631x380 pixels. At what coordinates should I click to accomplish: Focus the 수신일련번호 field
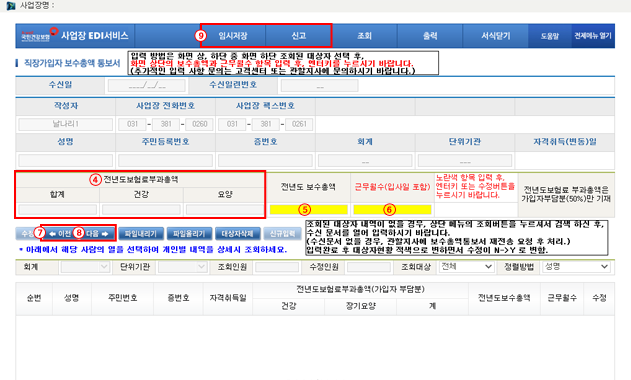(320, 86)
